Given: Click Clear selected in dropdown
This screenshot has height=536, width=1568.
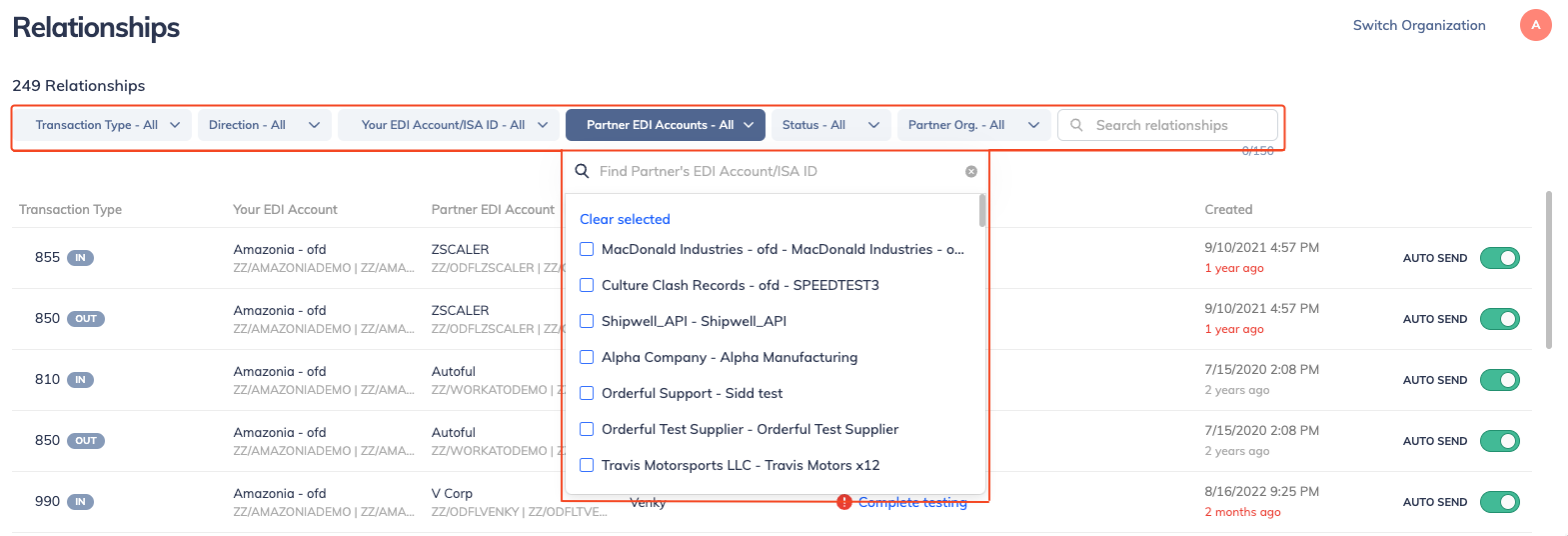Looking at the screenshot, I should tap(625, 219).
